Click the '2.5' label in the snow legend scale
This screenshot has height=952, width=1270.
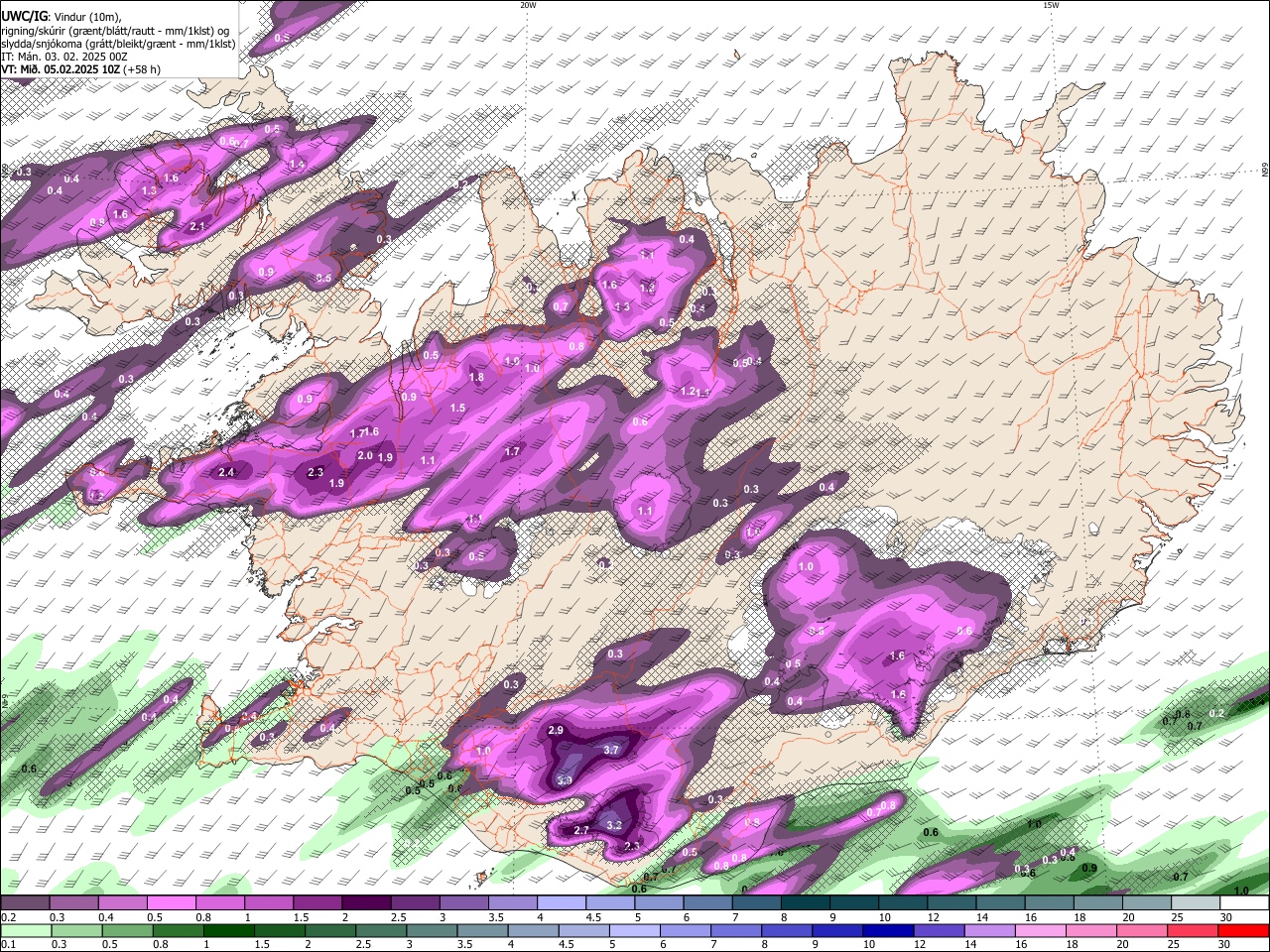398,916
